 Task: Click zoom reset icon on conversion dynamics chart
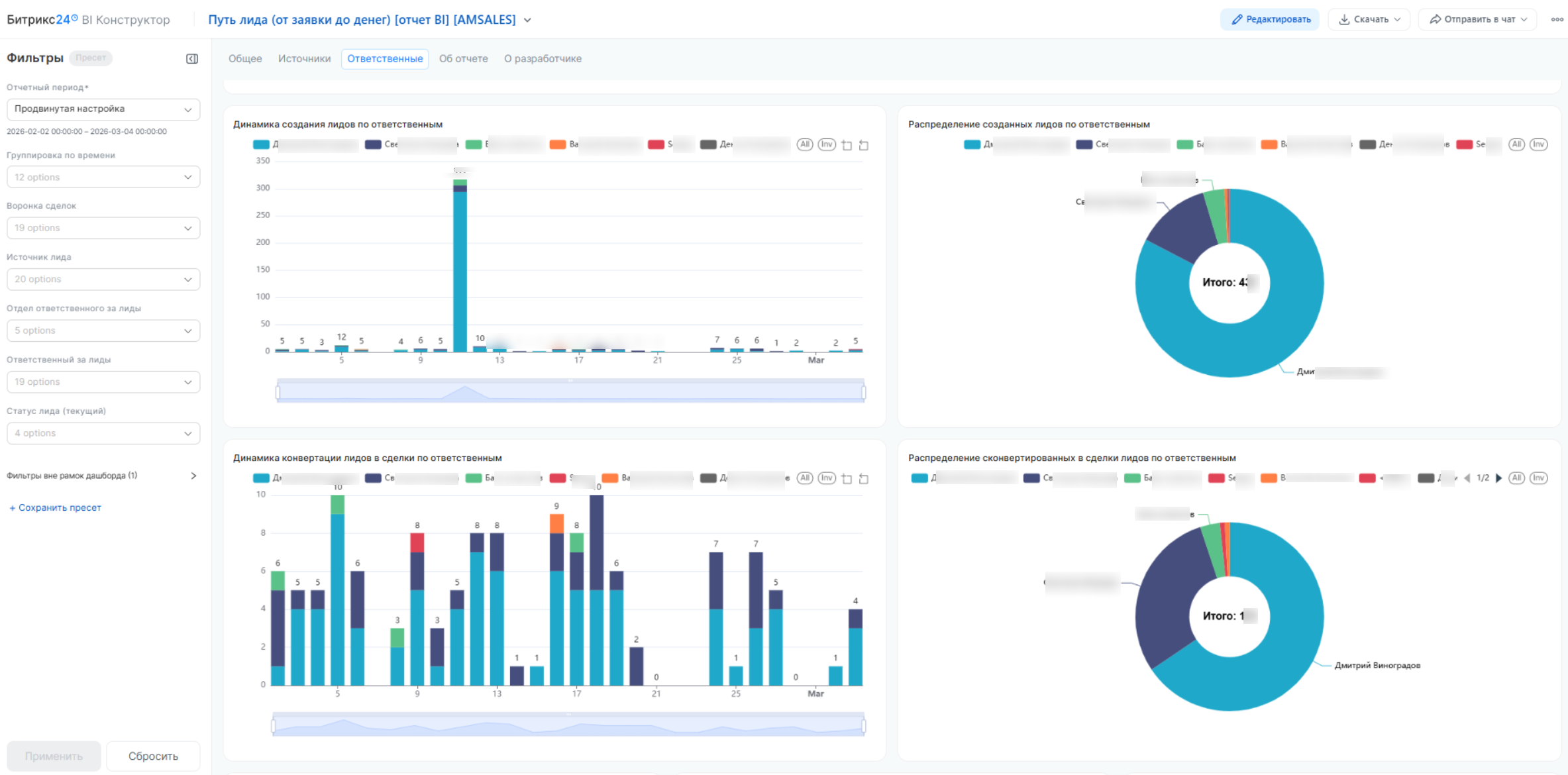864,479
